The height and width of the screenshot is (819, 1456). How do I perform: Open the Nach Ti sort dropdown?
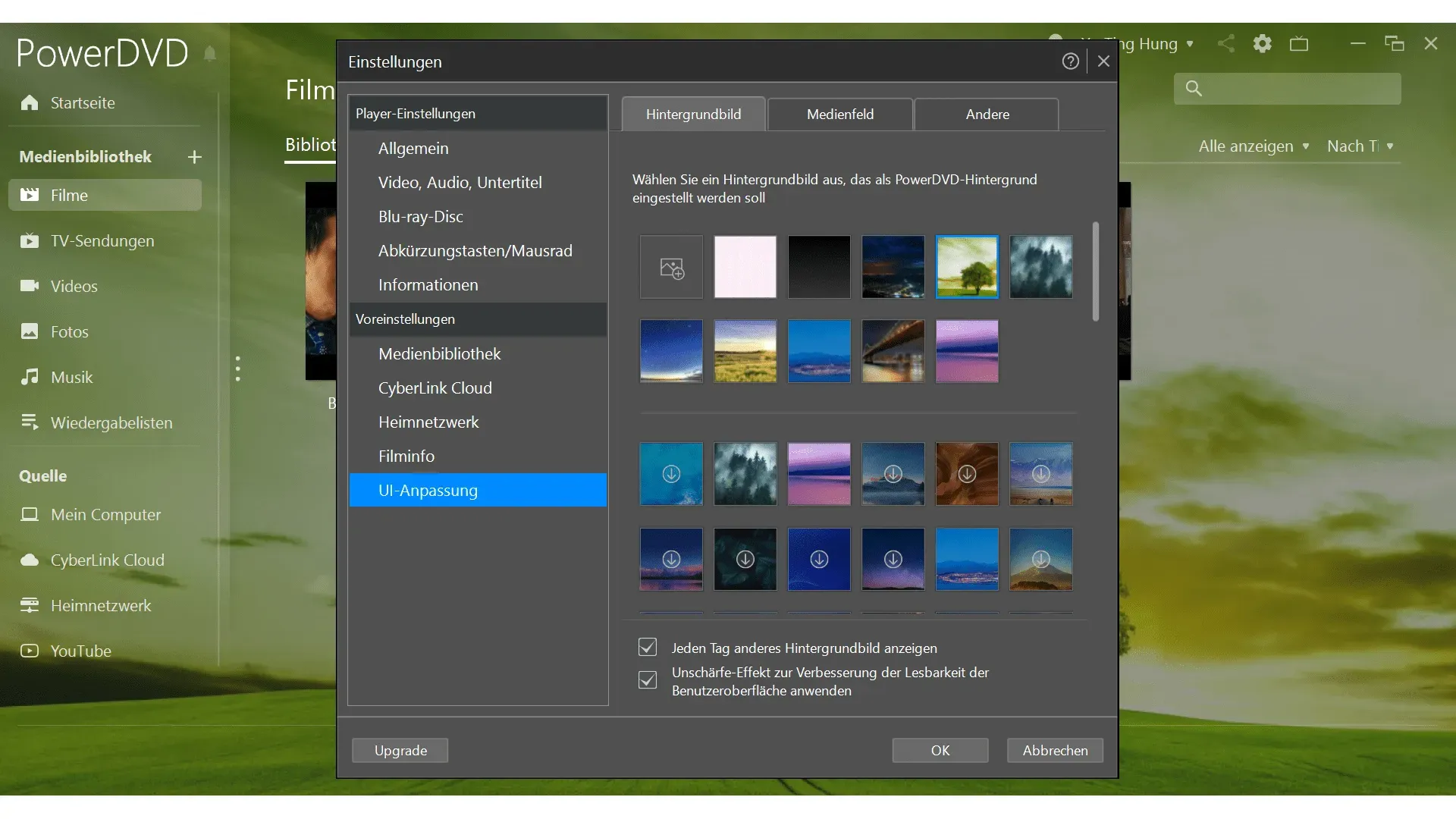pos(1360,146)
